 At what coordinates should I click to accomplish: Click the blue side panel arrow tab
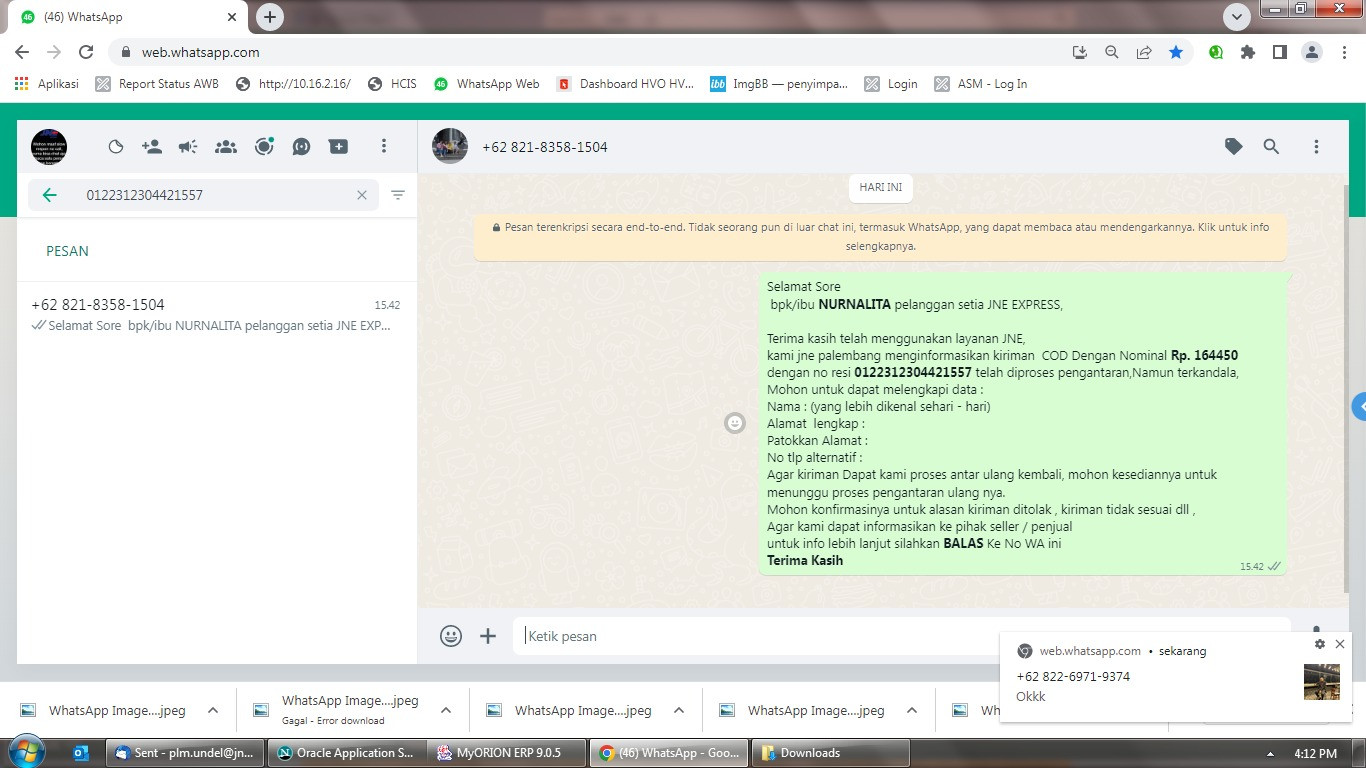point(1359,407)
